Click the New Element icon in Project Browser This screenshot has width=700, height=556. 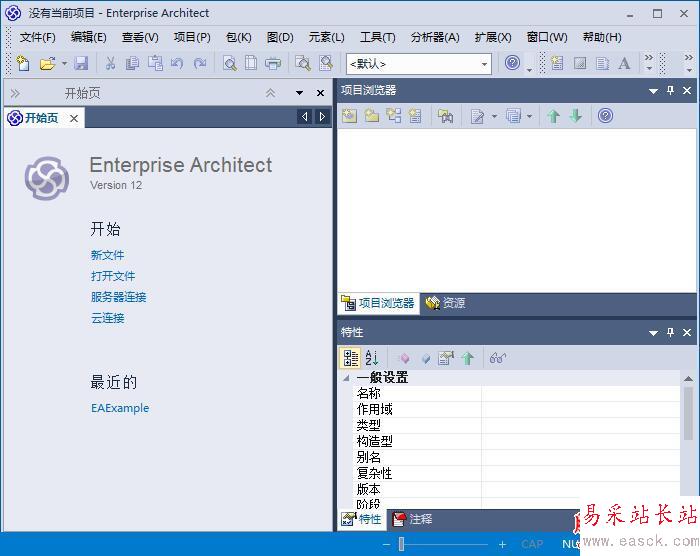click(415, 116)
